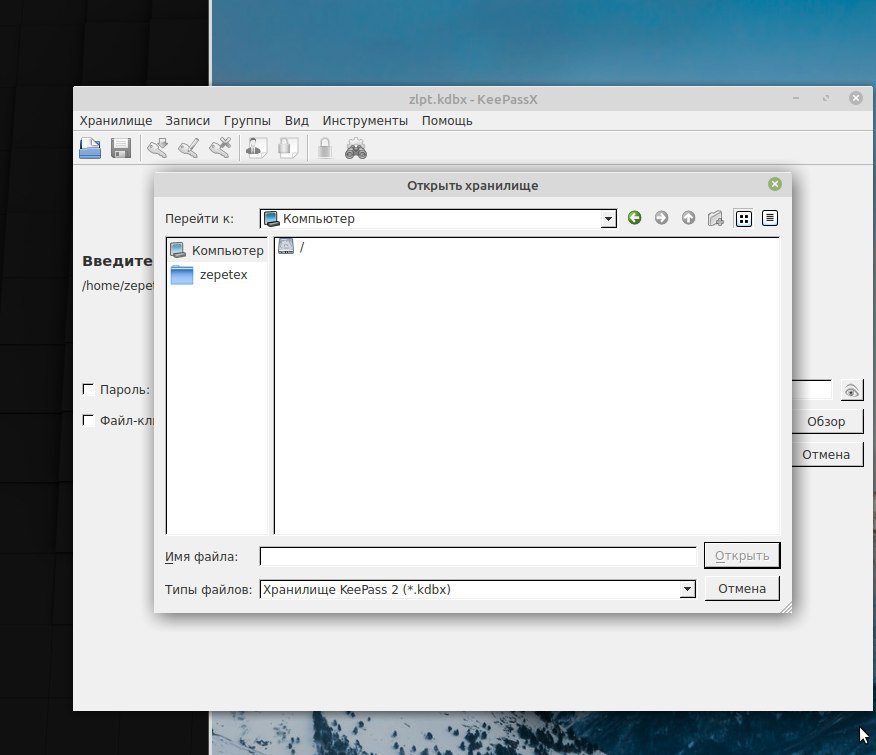
Task: Click the Открыть button
Action: click(x=742, y=555)
